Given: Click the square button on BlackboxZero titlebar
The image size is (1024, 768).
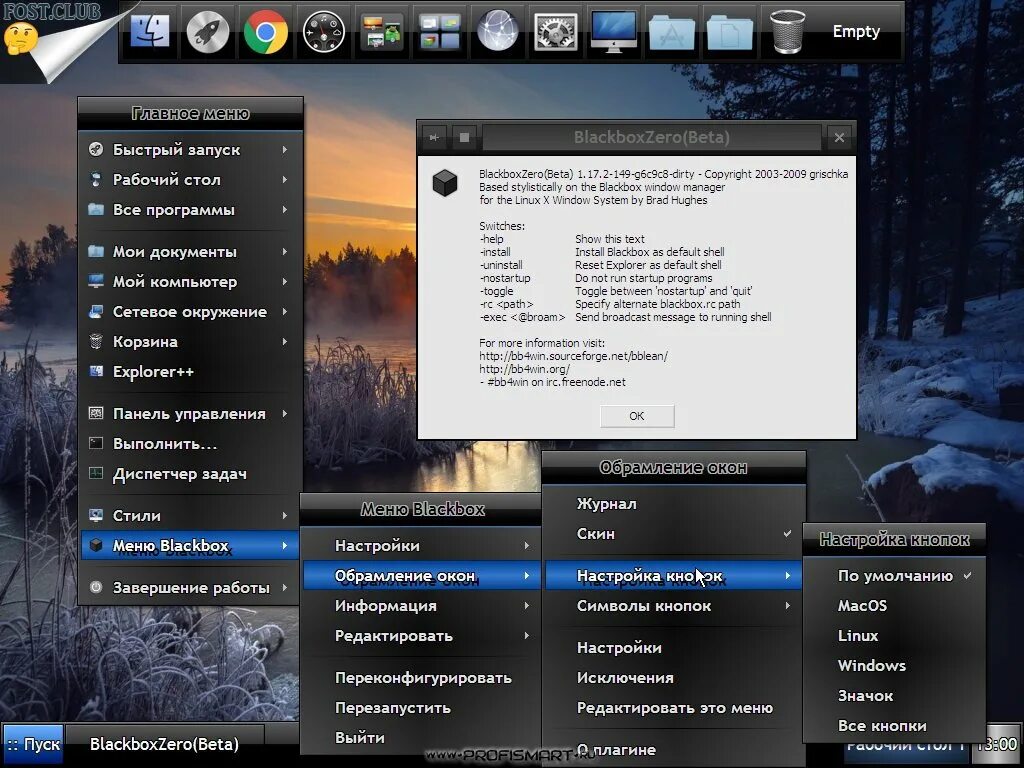Looking at the screenshot, I should tap(464, 137).
